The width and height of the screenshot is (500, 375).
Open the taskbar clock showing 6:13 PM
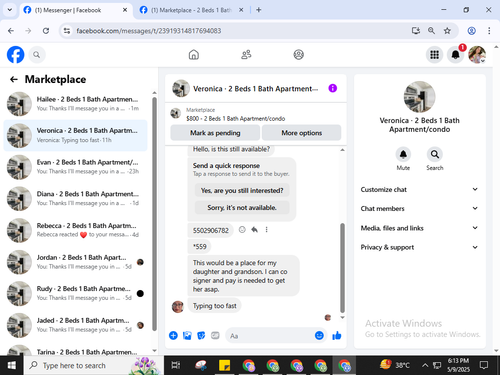coord(458,365)
